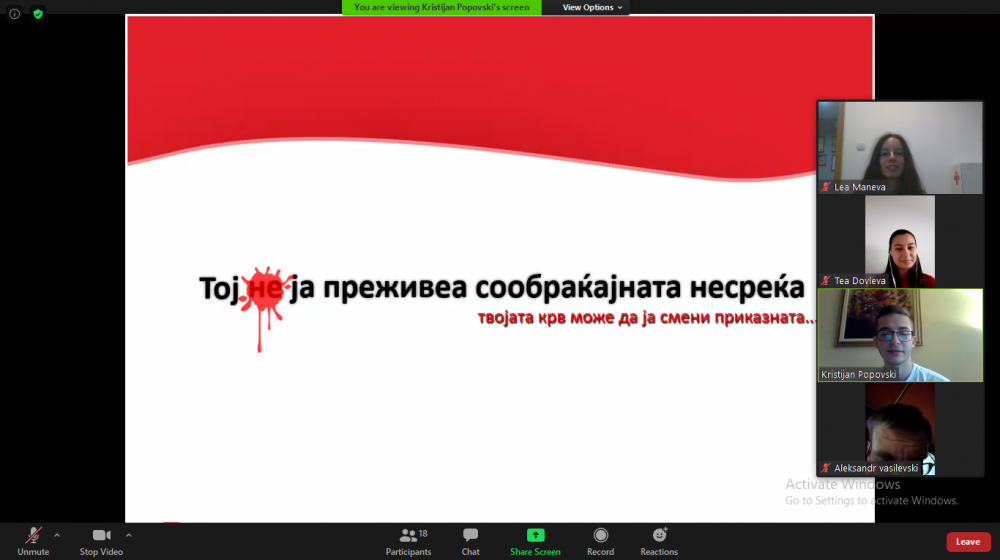
Task: Click the red blood splatter on slide
Action: (264, 300)
